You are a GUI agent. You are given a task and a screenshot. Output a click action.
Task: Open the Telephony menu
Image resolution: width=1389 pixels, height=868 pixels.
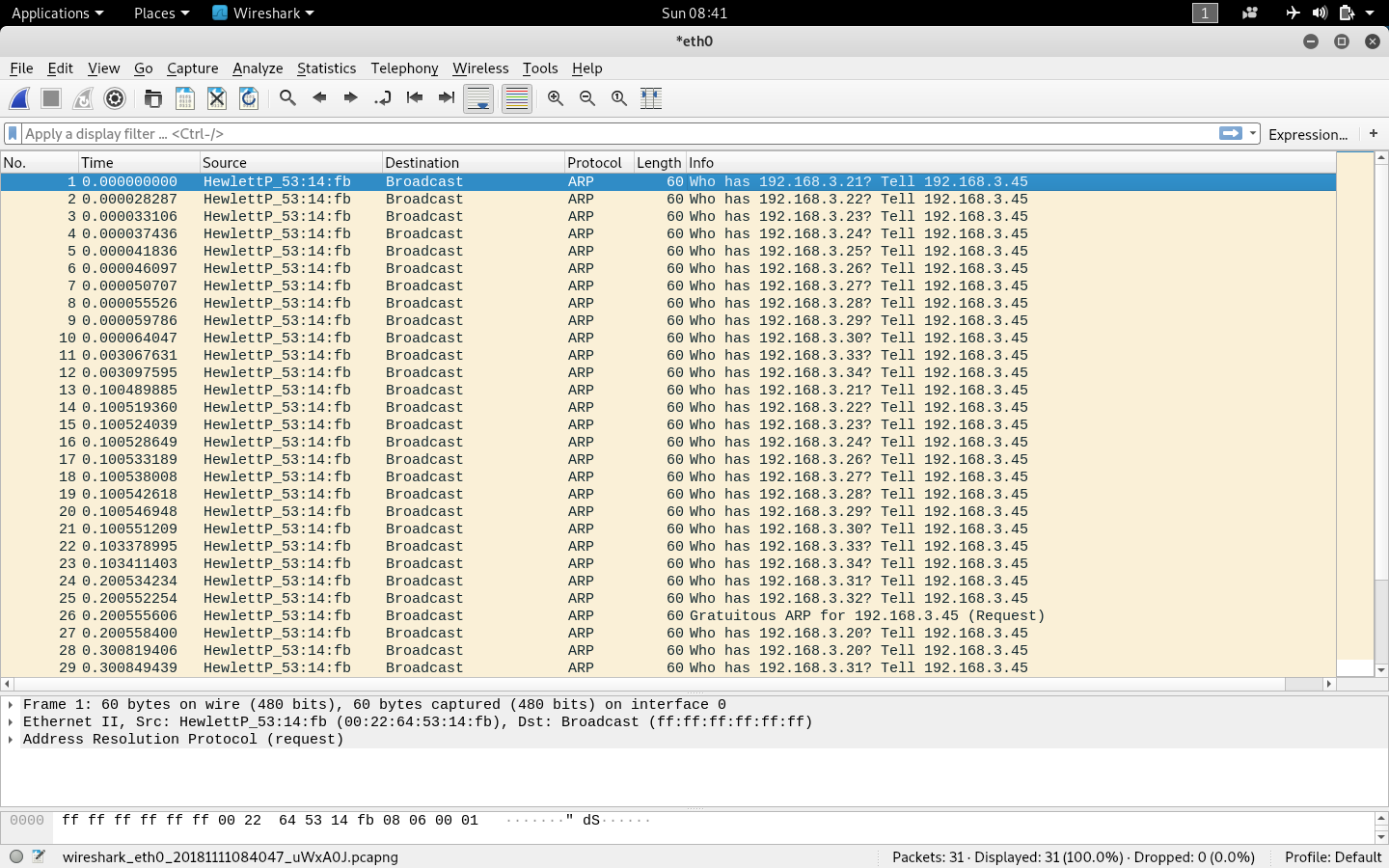[x=404, y=68]
